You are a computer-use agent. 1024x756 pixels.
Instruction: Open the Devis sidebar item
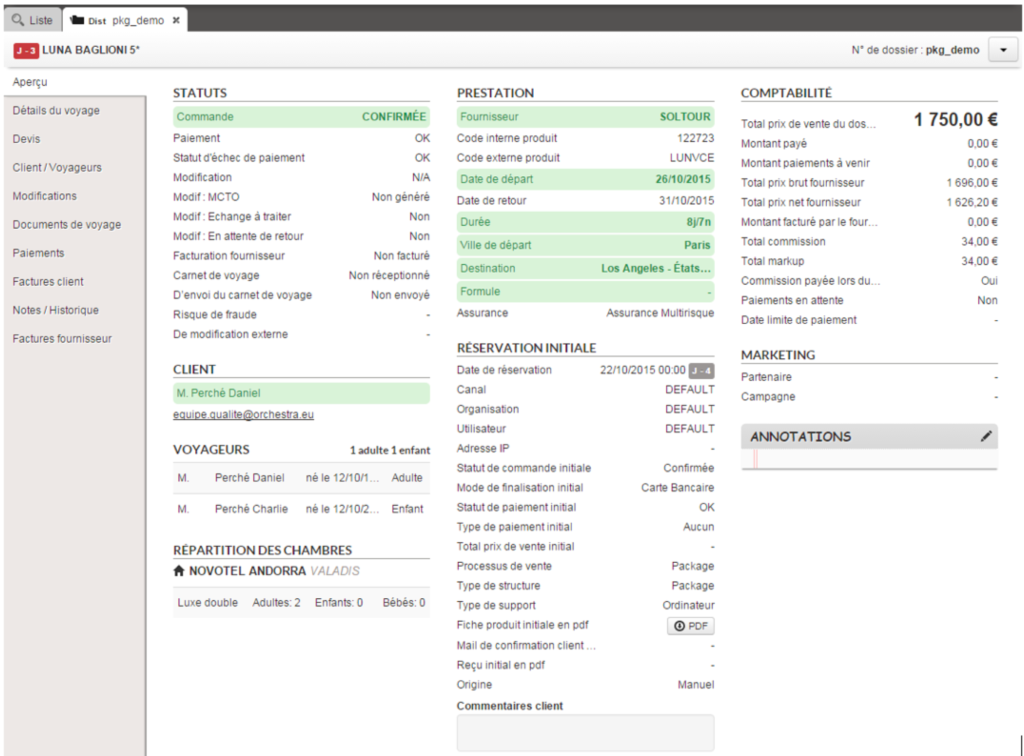click(x=27, y=139)
